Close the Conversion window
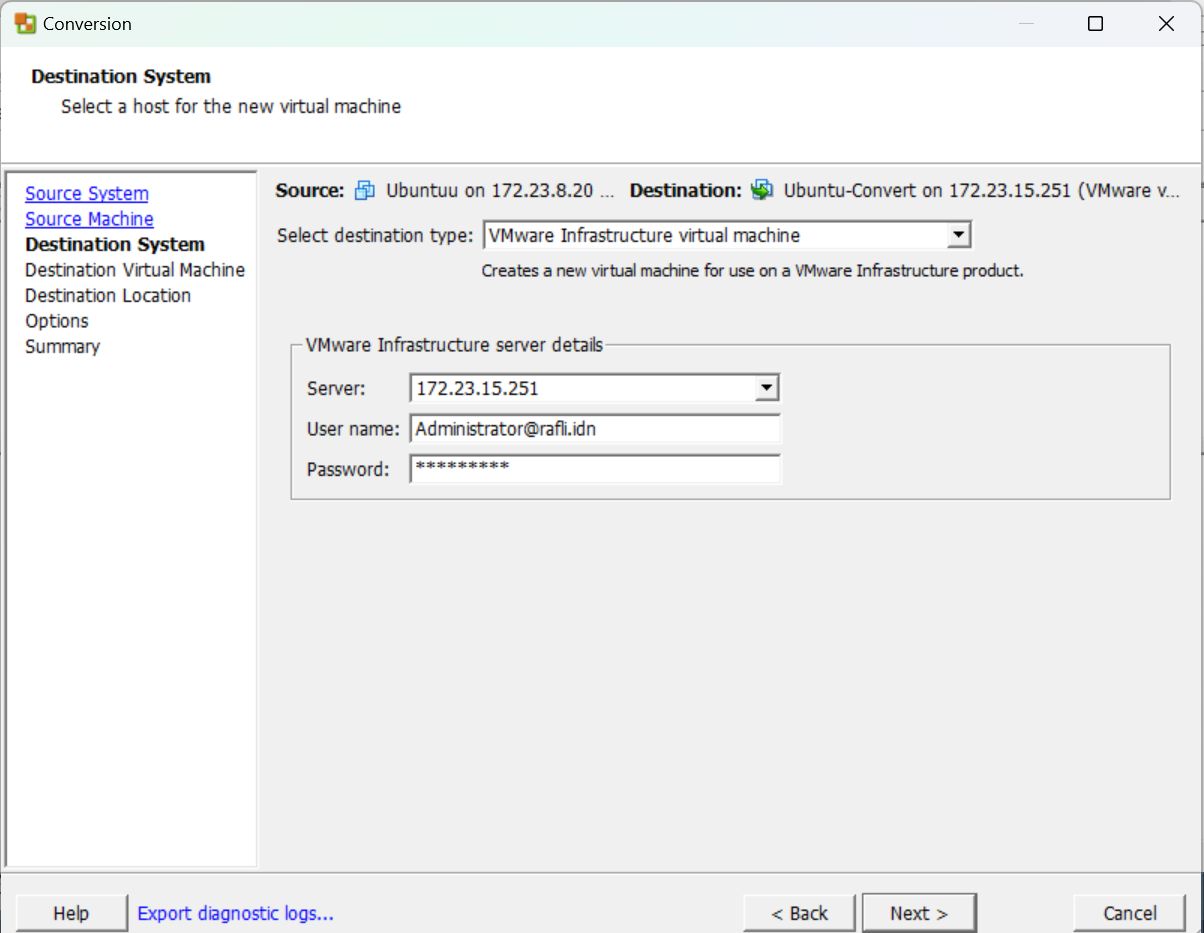1204x933 pixels. 1166,24
